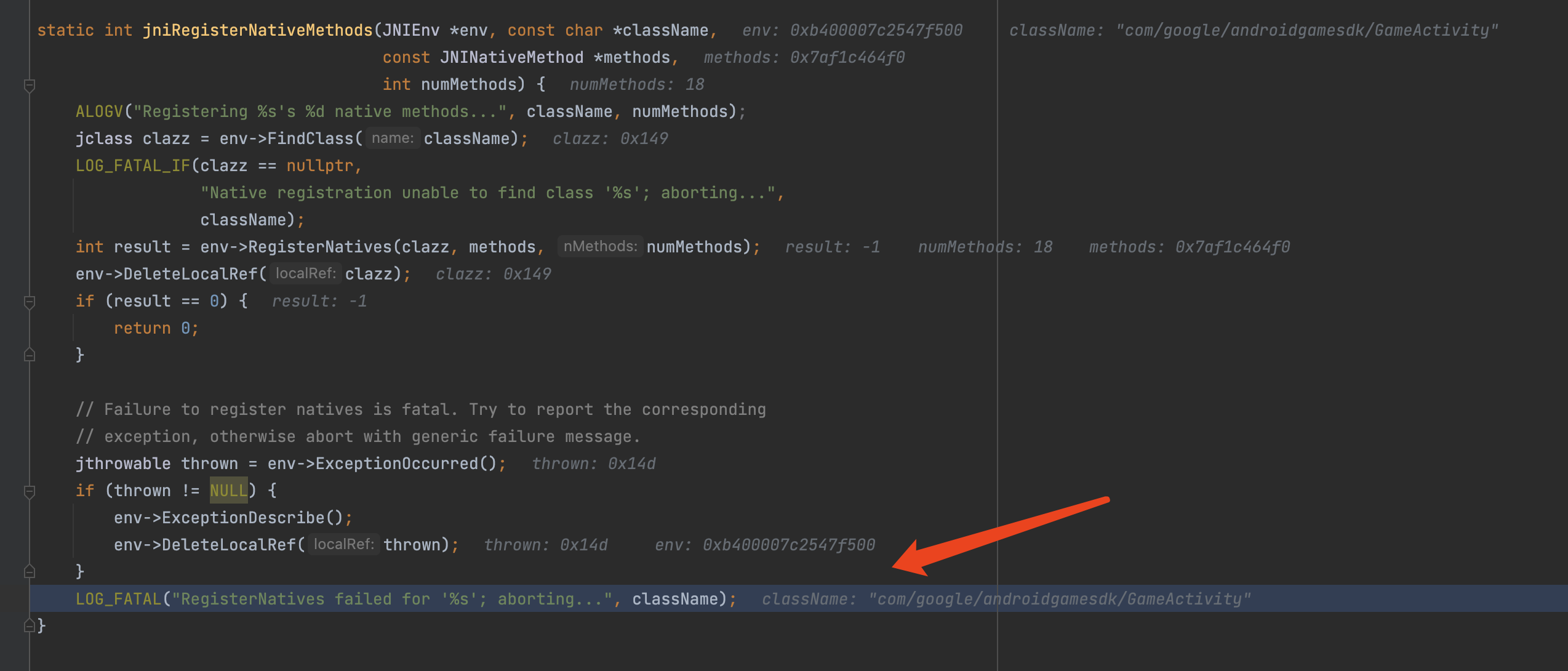
Task: Click the 'numMethods: 18' debug hint on signature
Action: [636, 84]
